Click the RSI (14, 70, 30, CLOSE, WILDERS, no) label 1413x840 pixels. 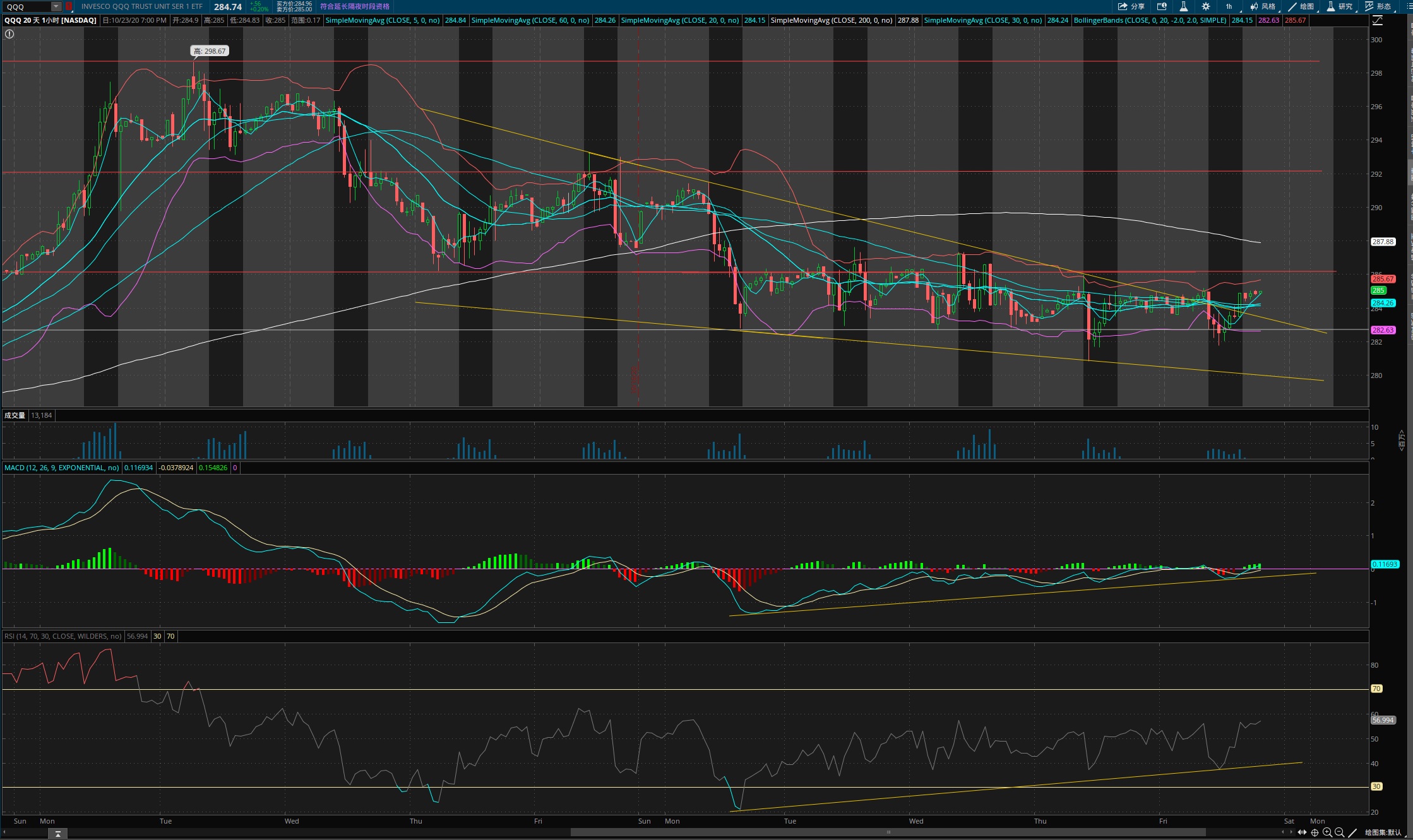(63, 636)
